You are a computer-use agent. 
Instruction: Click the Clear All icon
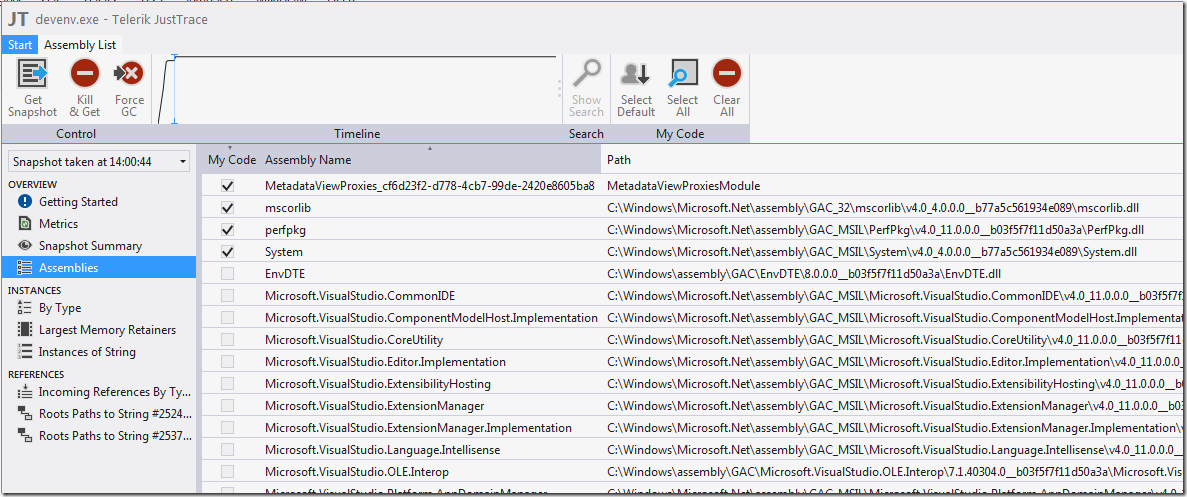(727, 73)
